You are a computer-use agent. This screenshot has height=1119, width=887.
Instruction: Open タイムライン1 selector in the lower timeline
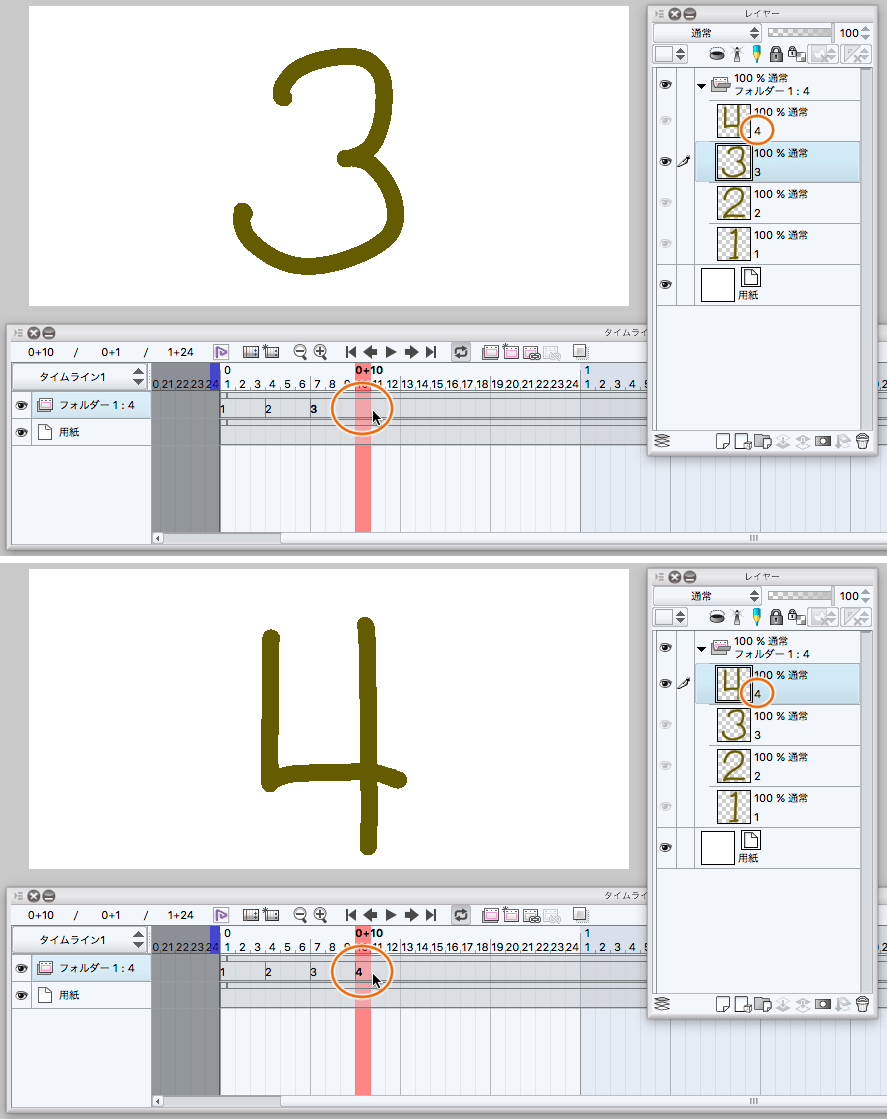138,940
